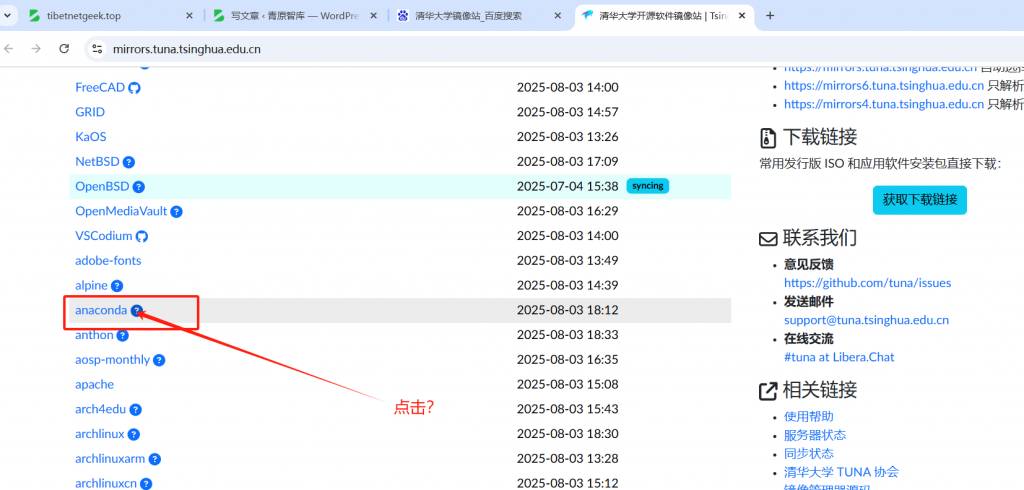The height and width of the screenshot is (490, 1024).
Task: Open a new tab with the plus button
Action: point(770,16)
